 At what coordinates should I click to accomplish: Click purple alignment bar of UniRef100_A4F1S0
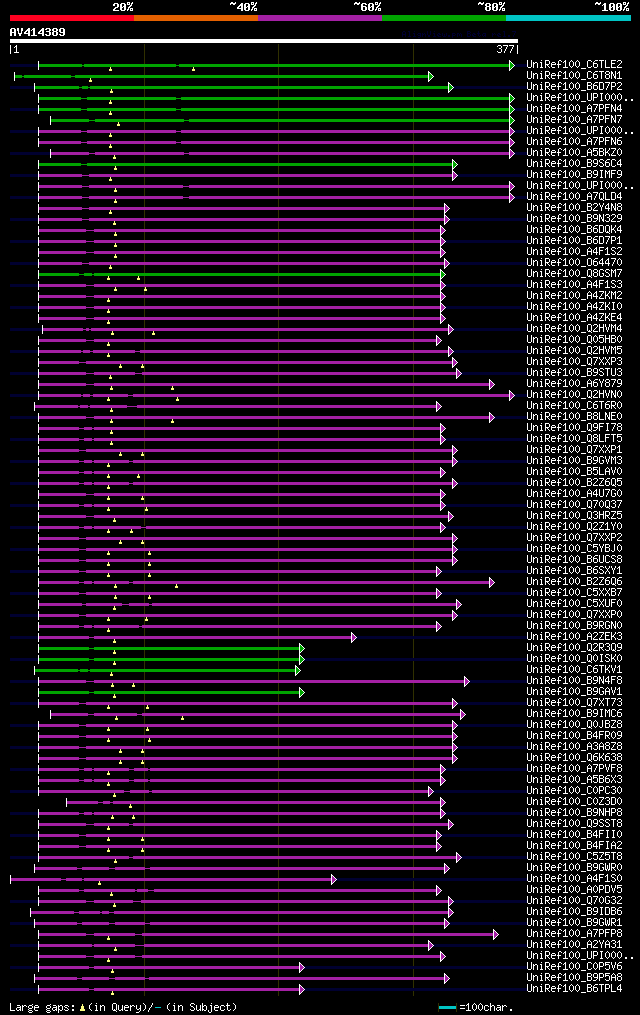[x=173, y=880]
